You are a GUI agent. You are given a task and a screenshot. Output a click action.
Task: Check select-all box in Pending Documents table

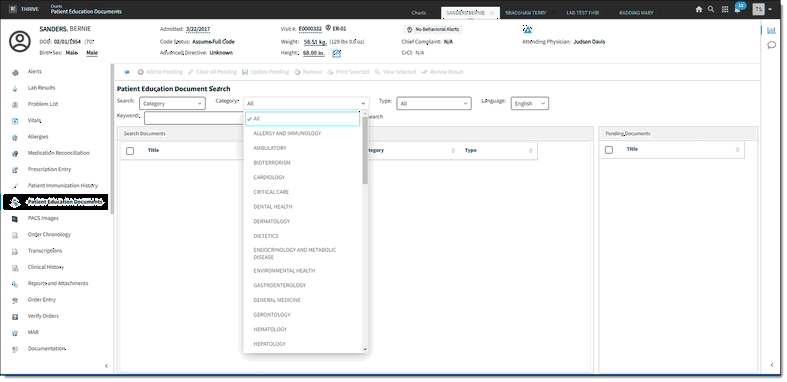click(x=609, y=150)
